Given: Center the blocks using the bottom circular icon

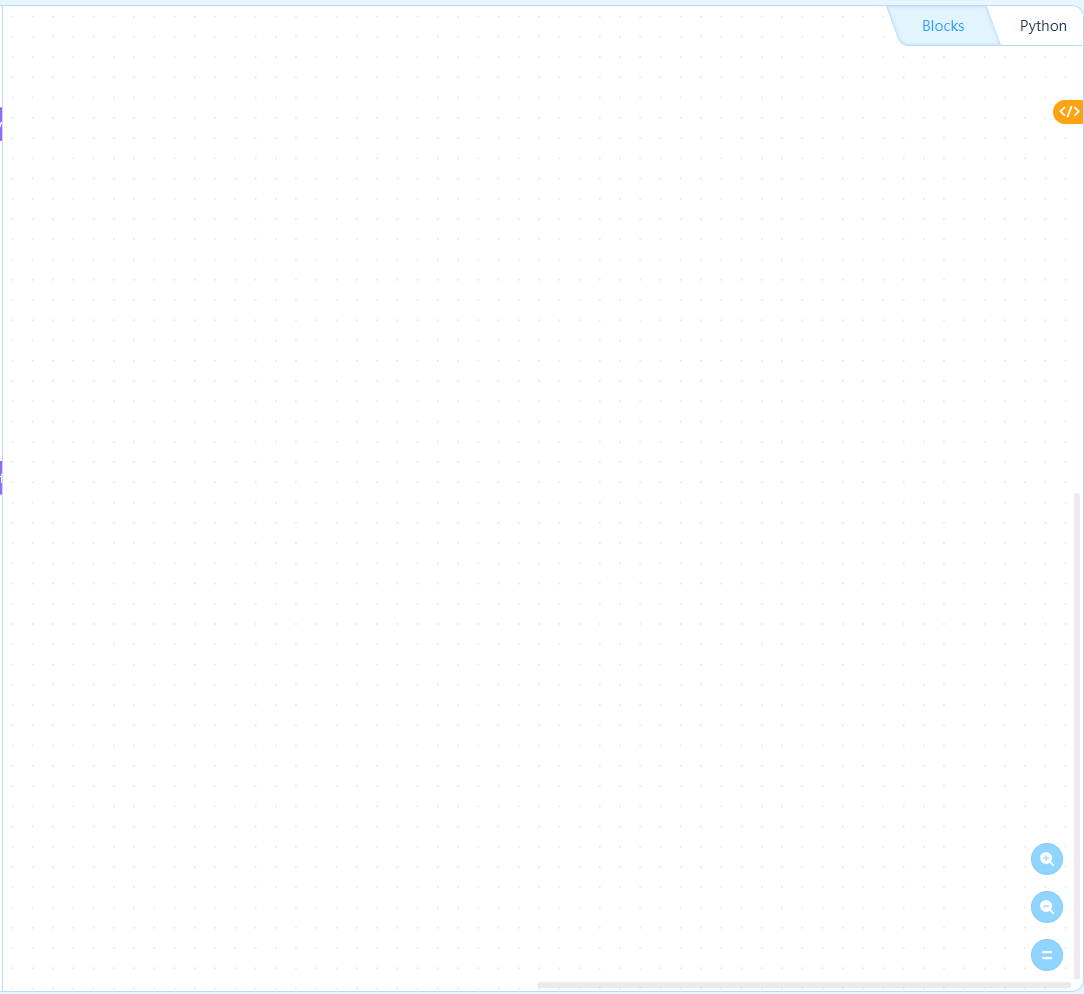Looking at the screenshot, I should coord(1046,954).
